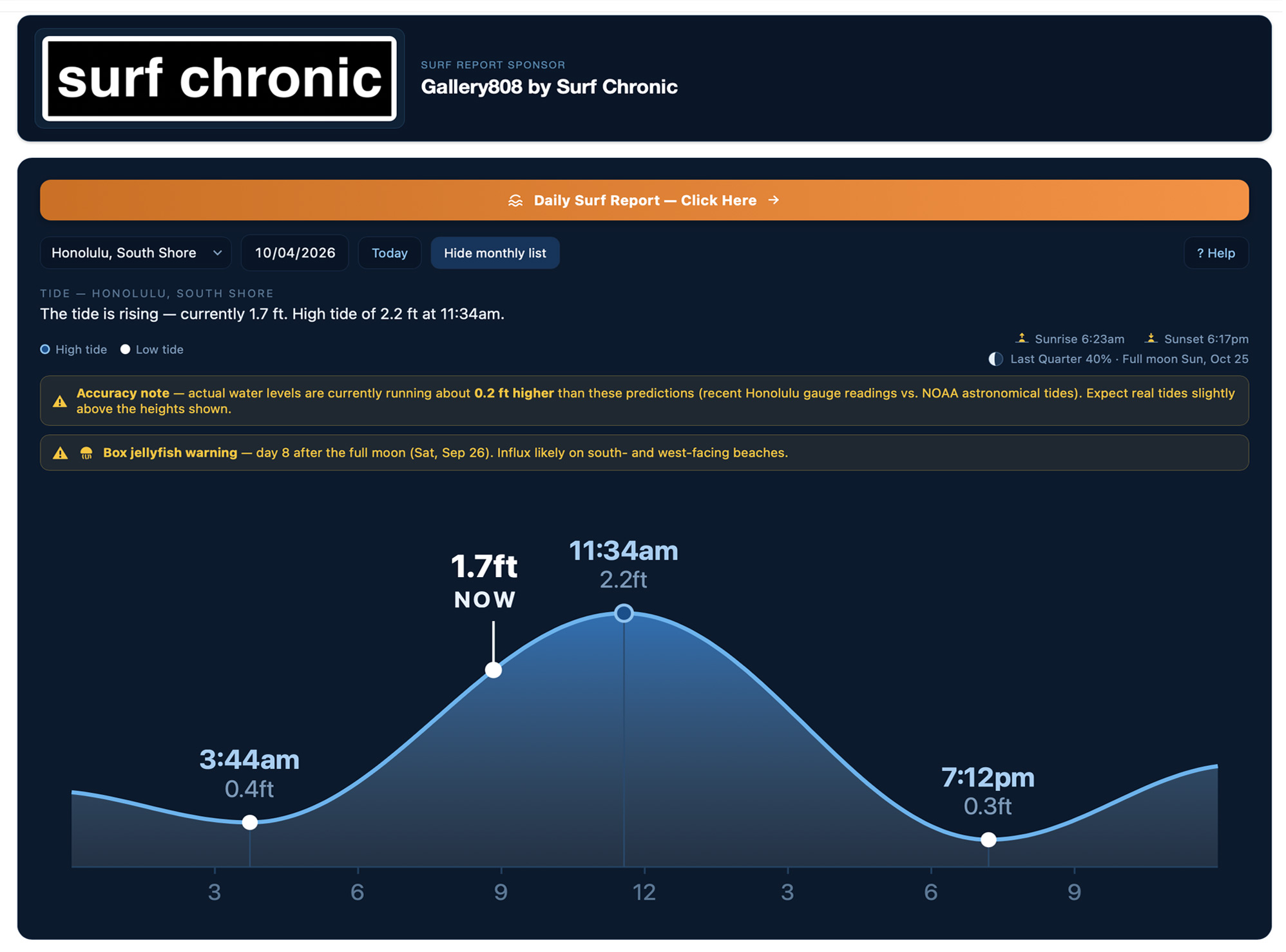Click the 'TIDE — HONOLULU, SOUTH SHORE' heading

pos(157,293)
